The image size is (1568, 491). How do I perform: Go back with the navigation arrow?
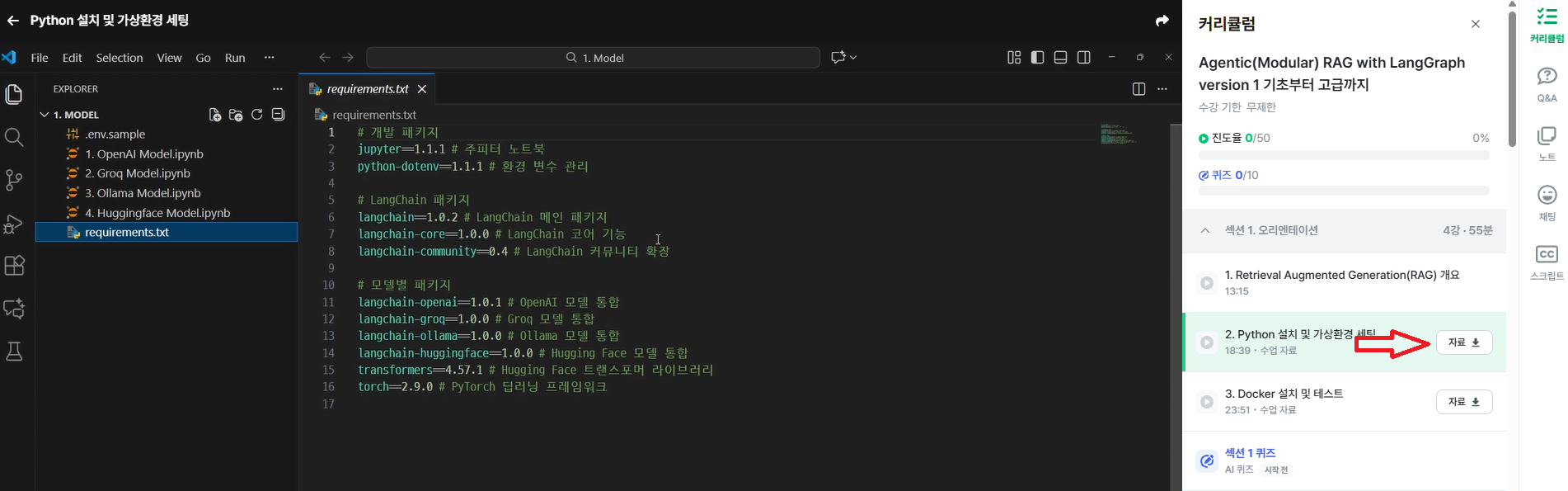(324, 58)
